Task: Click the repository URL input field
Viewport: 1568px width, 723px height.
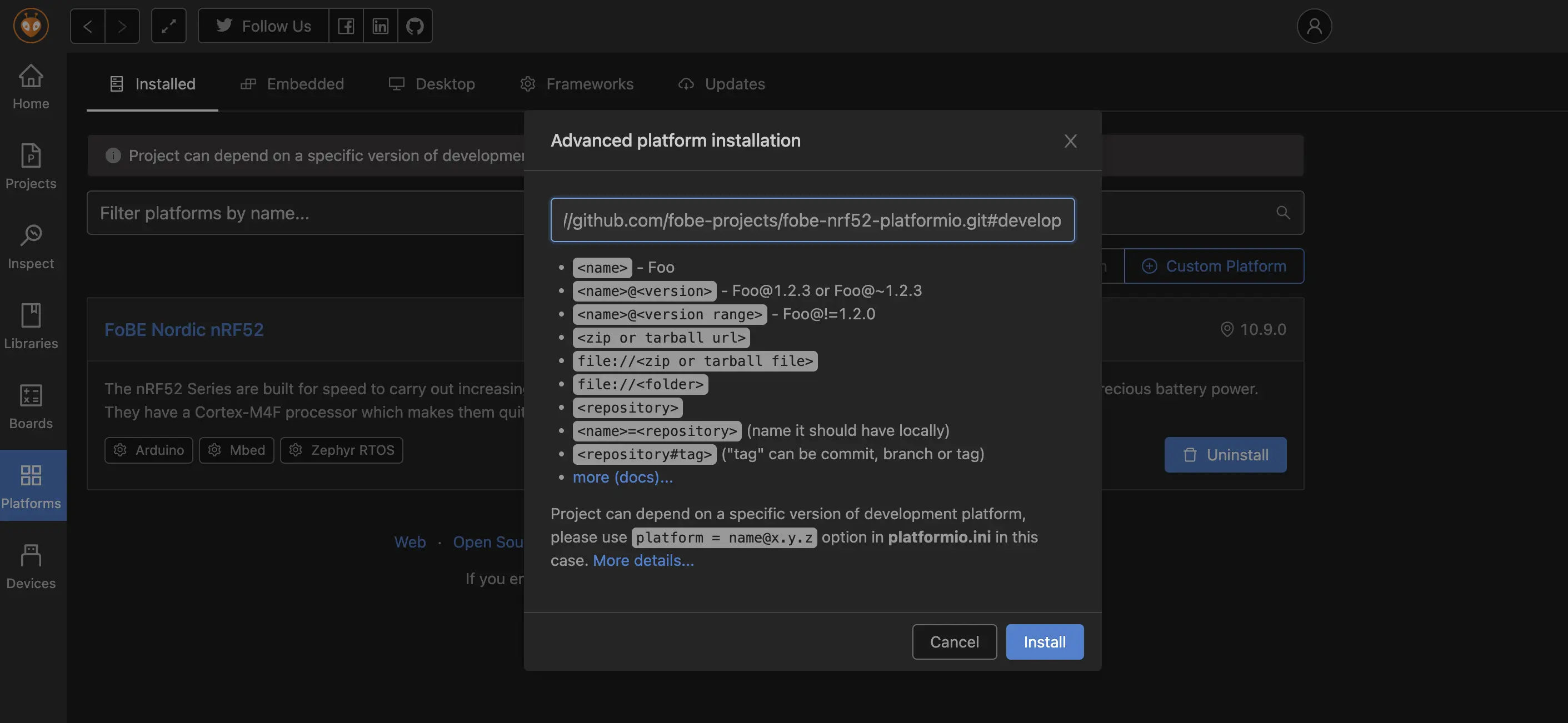Action: (x=812, y=220)
